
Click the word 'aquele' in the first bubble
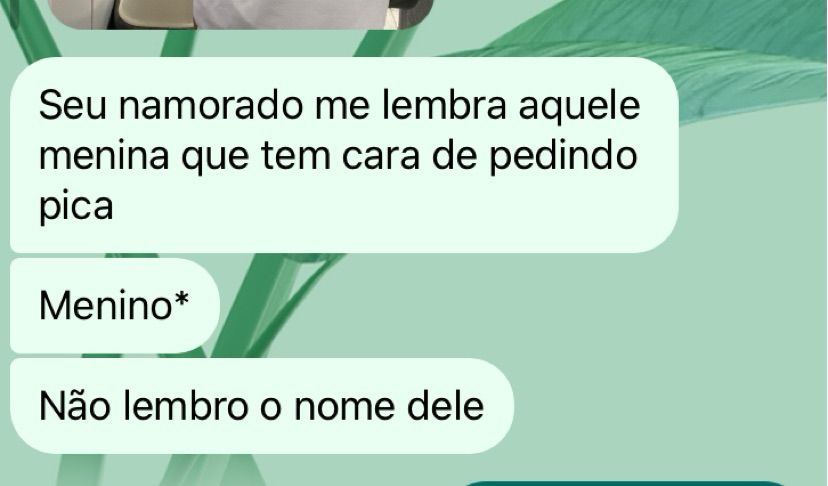click(579, 106)
